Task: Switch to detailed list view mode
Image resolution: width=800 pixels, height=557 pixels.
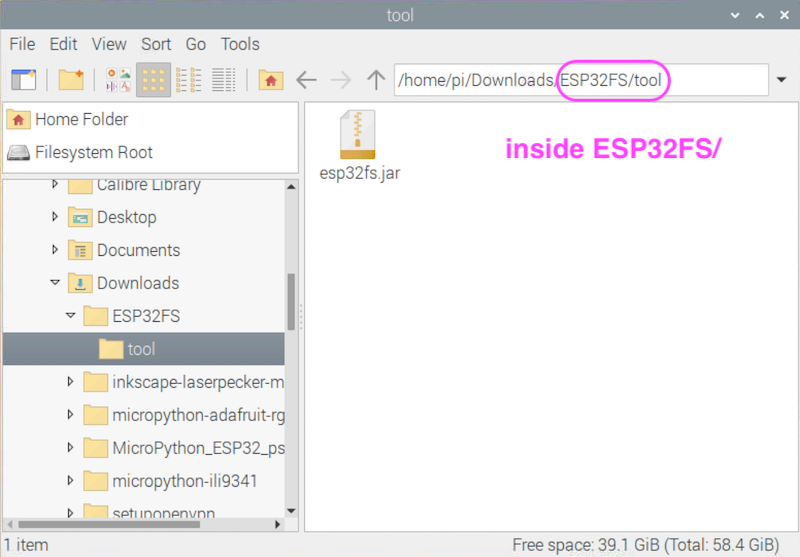Action: pyautogui.click(x=223, y=80)
